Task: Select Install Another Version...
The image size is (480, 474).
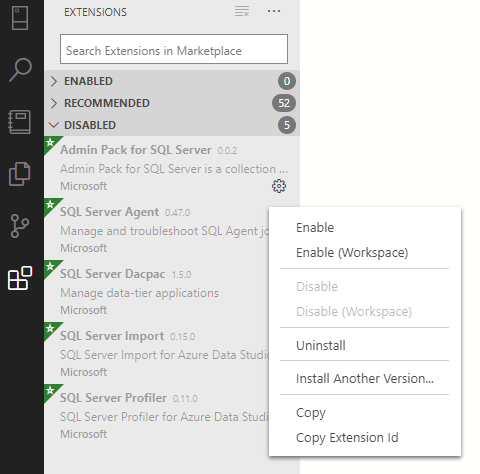Action: pos(365,378)
